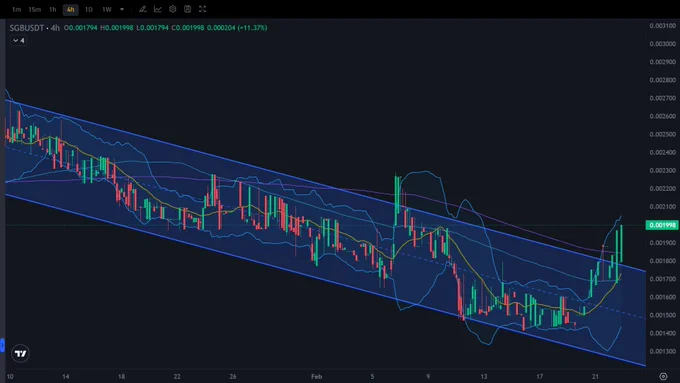Screen dimensions: 680x383
Task: Click the 0.003000 price axis label
Action: coord(663,44)
